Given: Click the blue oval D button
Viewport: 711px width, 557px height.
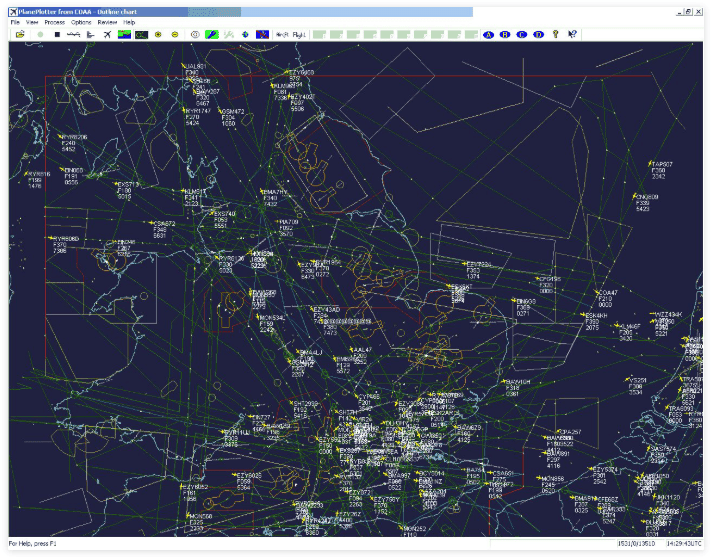Looking at the screenshot, I should pos(539,34).
